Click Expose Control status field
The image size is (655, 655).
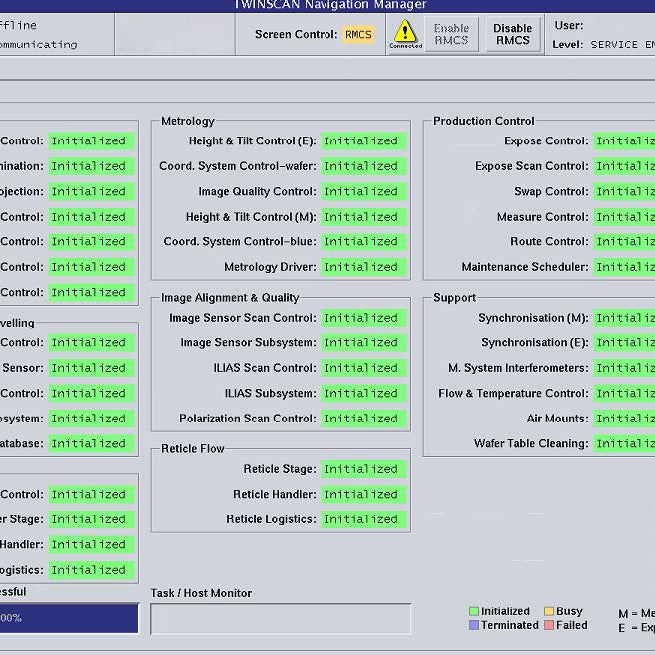click(624, 141)
